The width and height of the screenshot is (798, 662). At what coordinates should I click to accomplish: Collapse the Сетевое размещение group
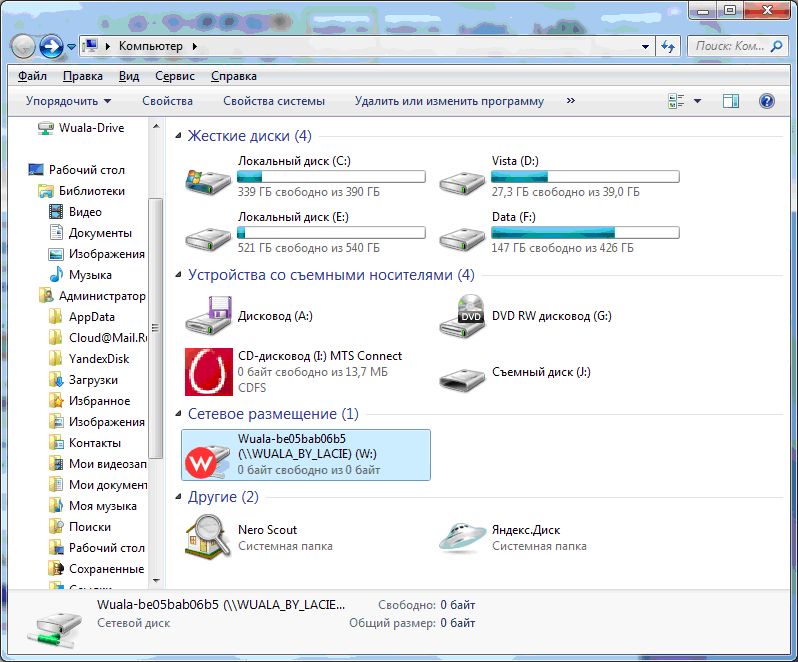pos(178,414)
